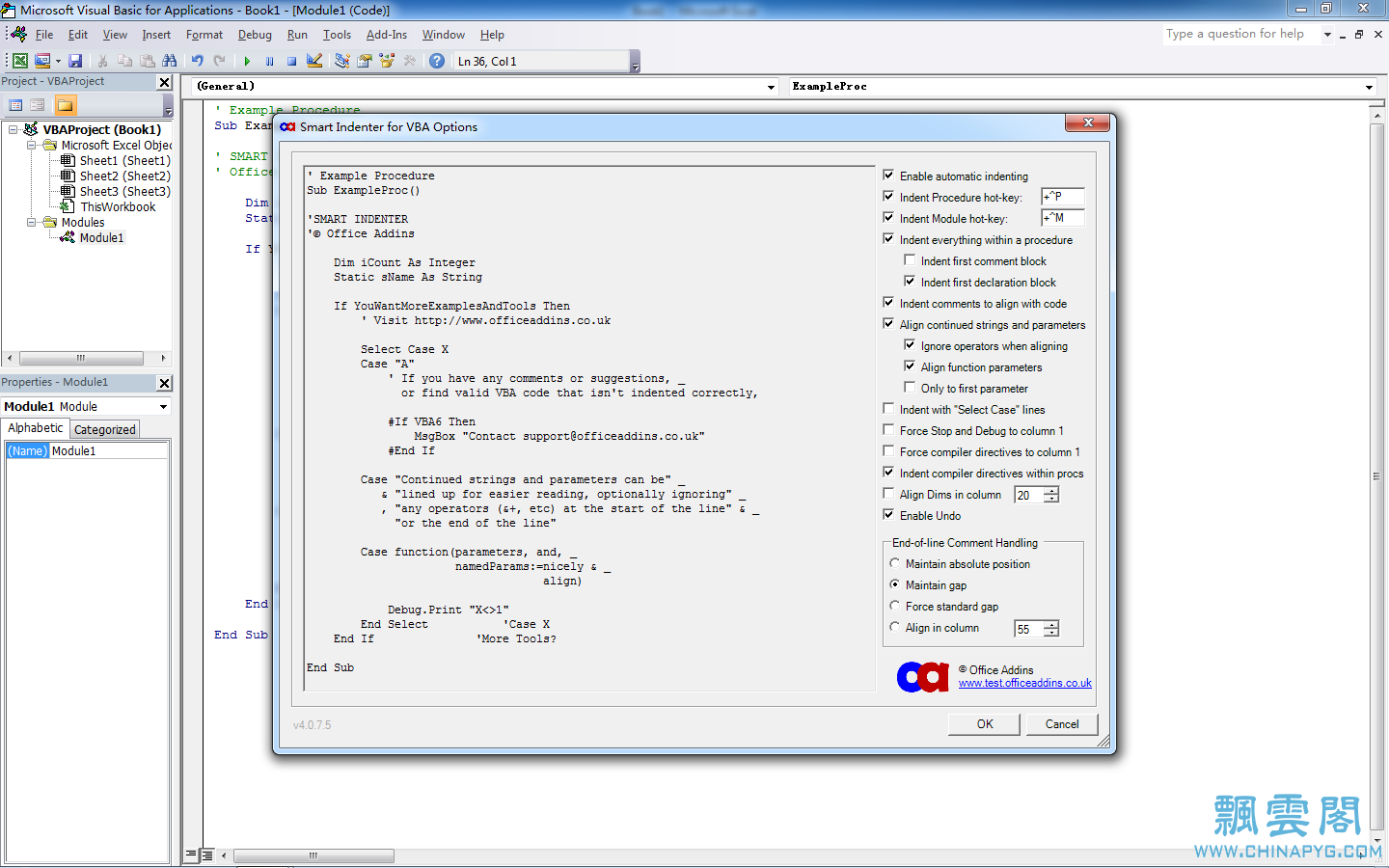Open the (General) object dropdown
The width and height of the screenshot is (1389, 868).
[x=771, y=87]
